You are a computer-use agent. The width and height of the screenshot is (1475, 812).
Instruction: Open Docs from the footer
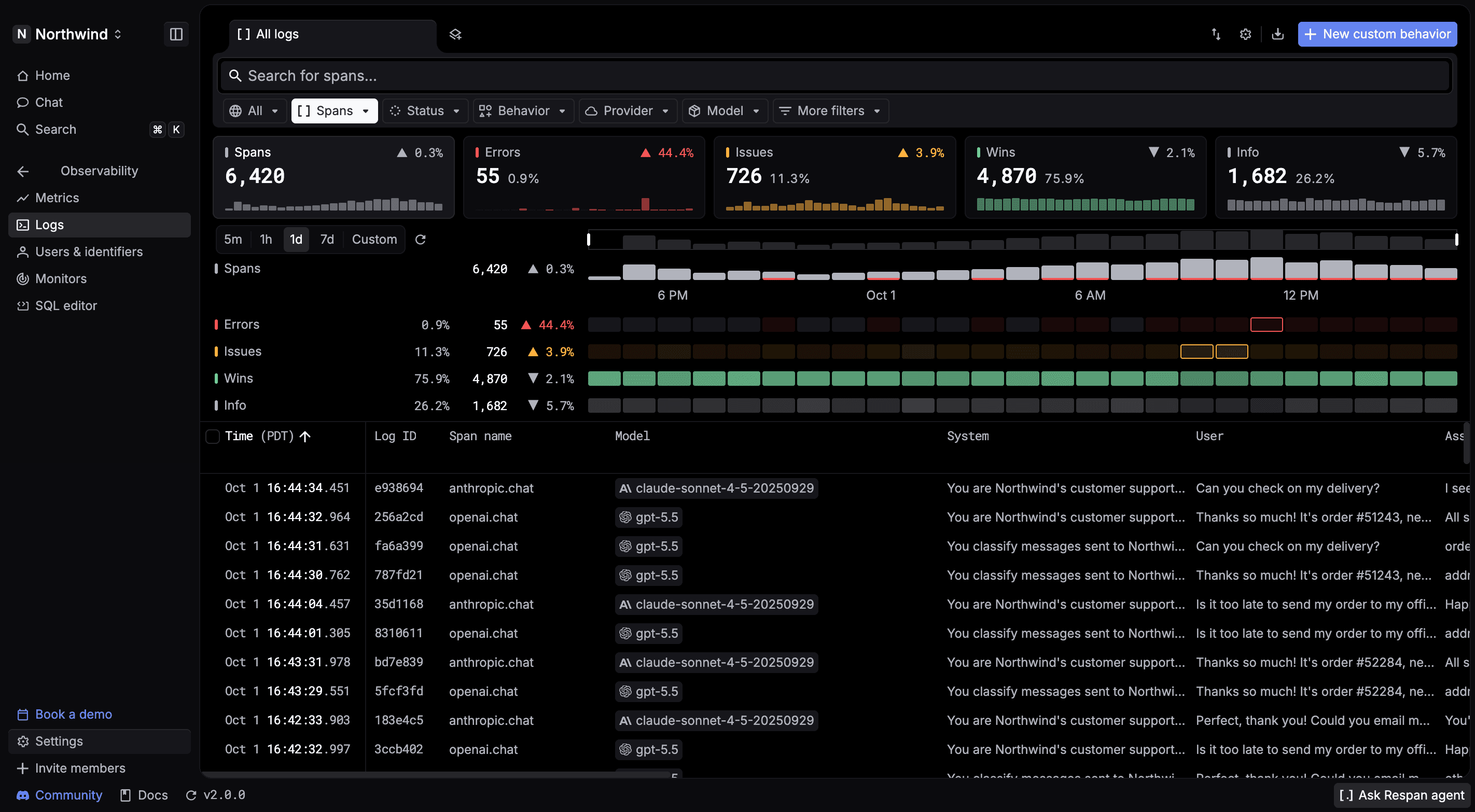coord(144,795)
